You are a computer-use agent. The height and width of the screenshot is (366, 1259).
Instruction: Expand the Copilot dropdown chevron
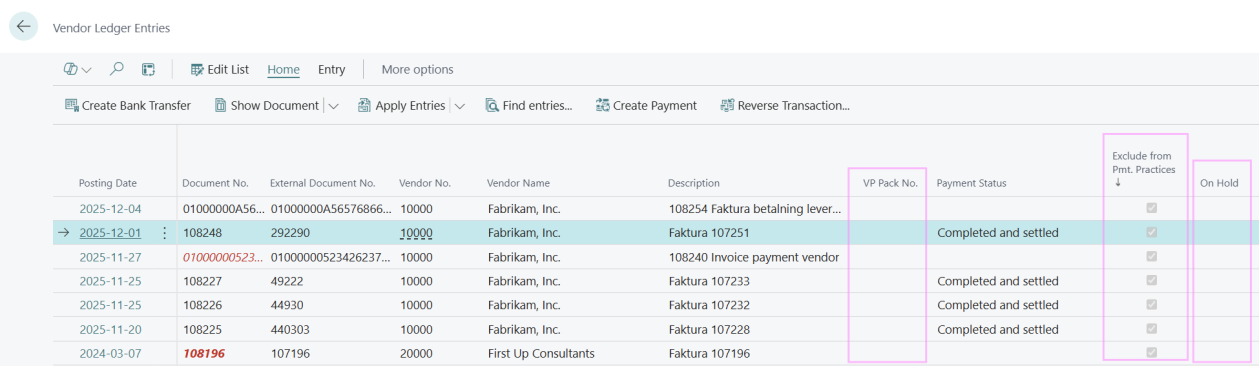[87, 70]
